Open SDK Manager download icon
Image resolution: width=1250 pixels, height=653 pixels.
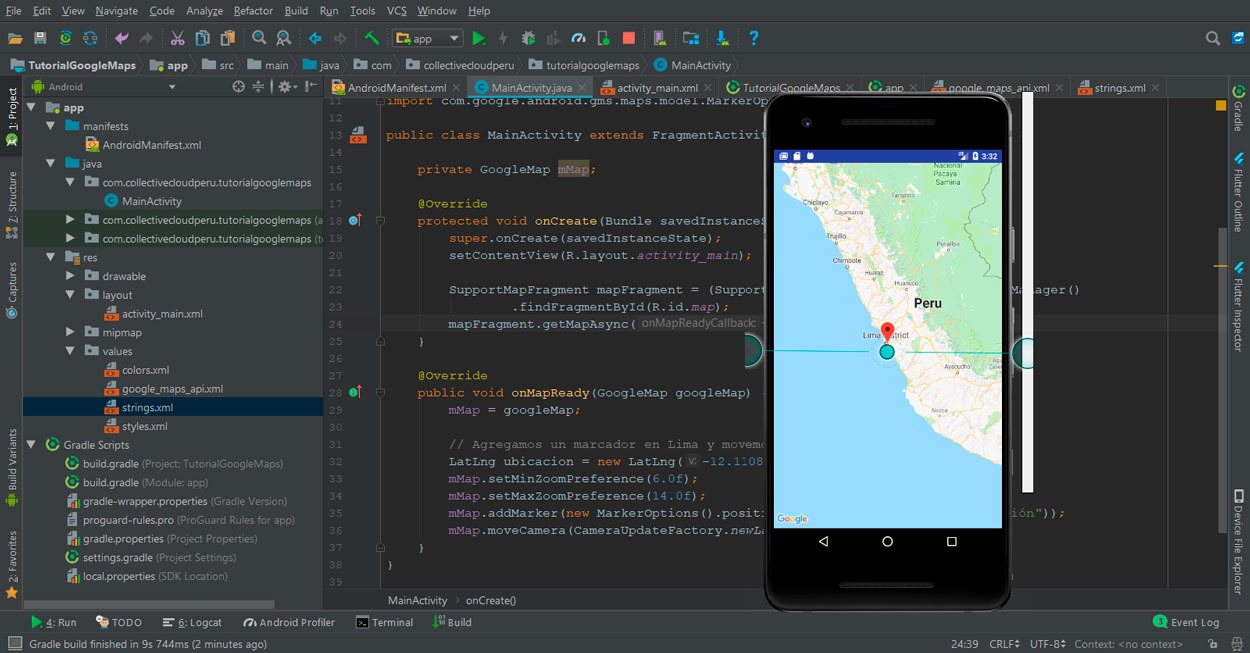722,38
